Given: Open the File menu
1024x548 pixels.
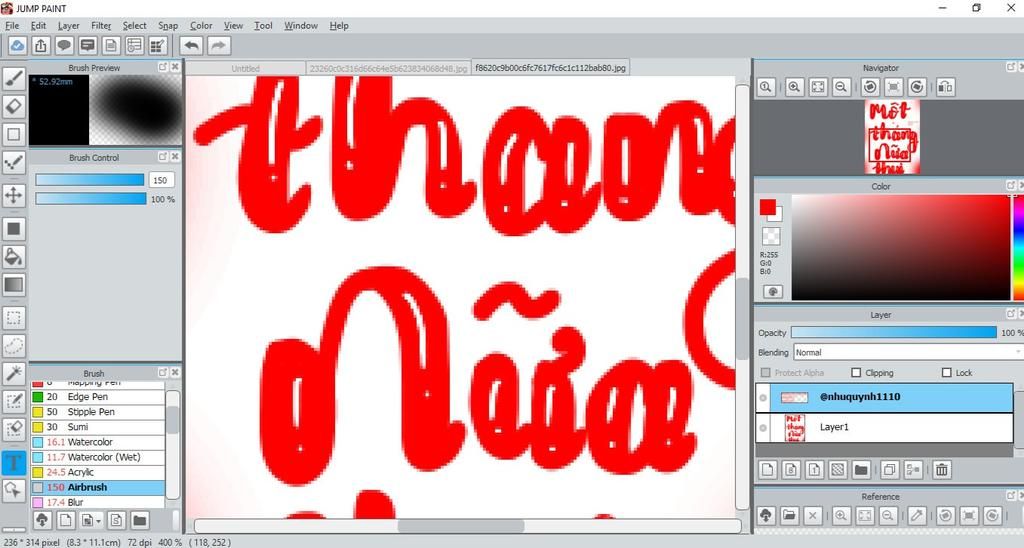Looking at the screenshot, I should click(x=12, y=25).
